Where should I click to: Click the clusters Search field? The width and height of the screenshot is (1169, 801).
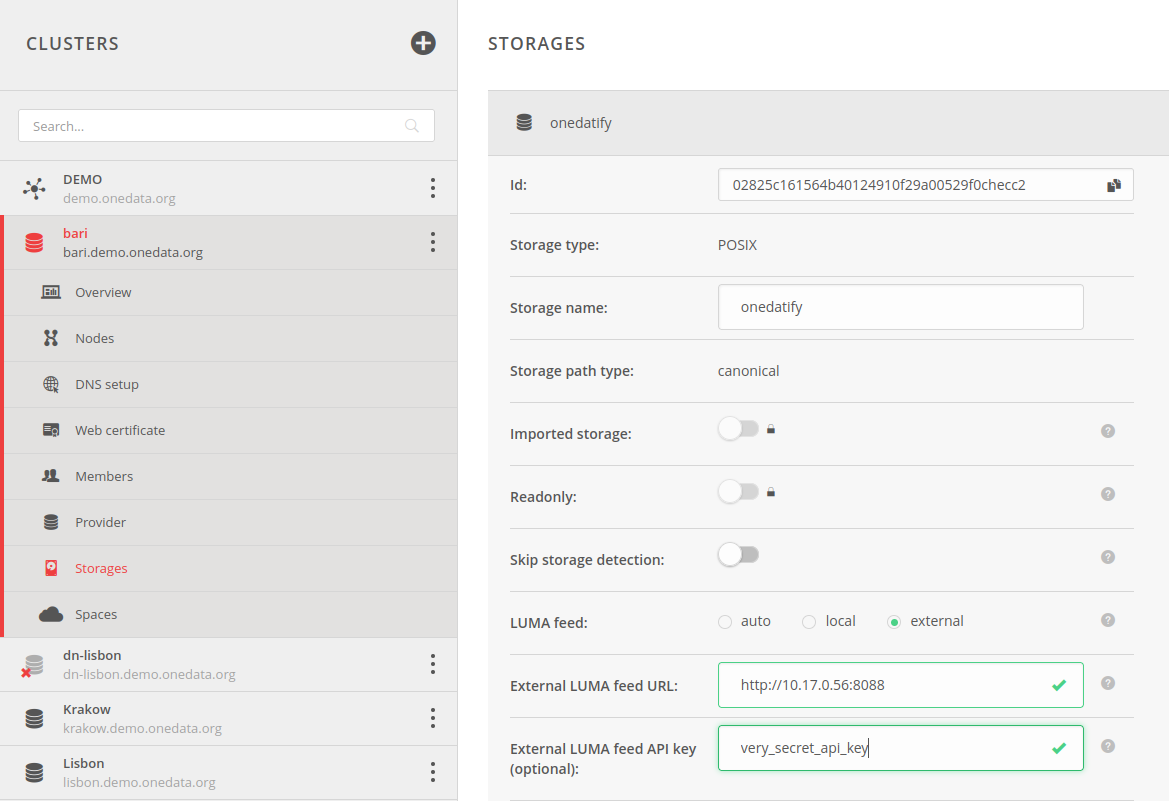pyautogui.click(x=226, y=125)
